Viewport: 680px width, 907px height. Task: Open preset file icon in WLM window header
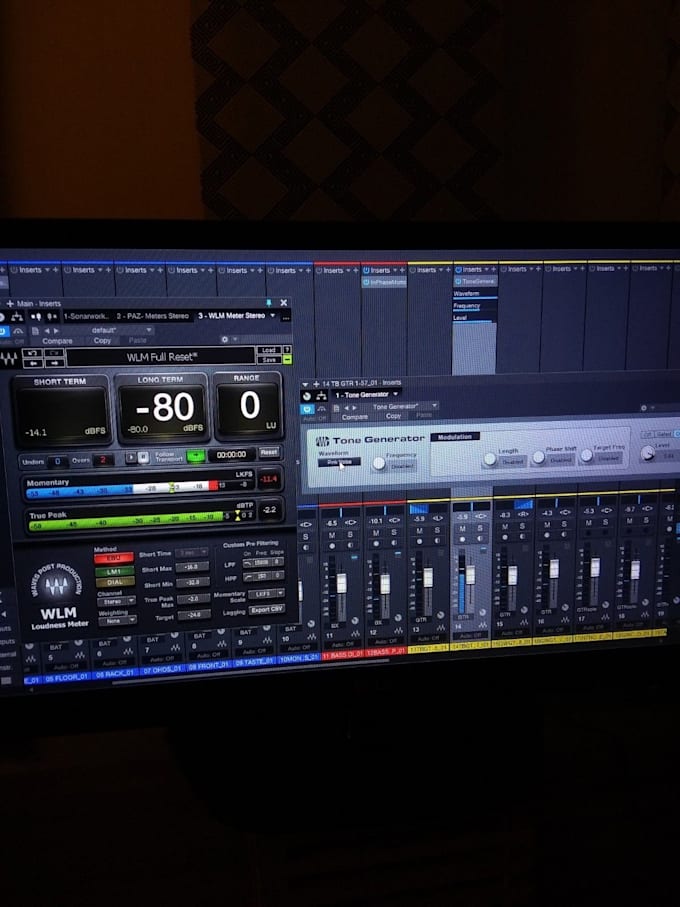click(35, 331)
